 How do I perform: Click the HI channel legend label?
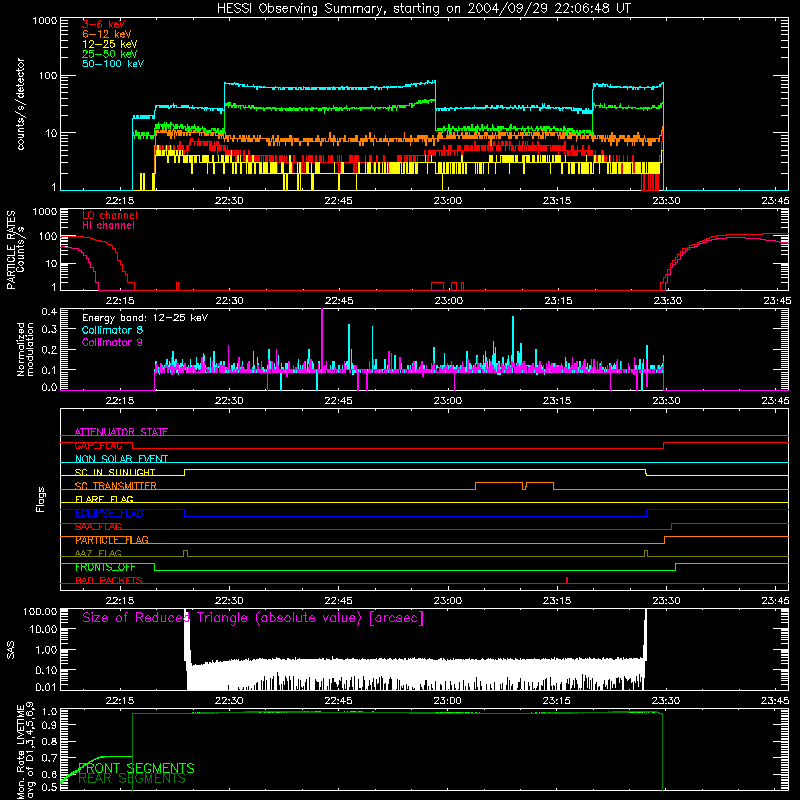(108, 226)
